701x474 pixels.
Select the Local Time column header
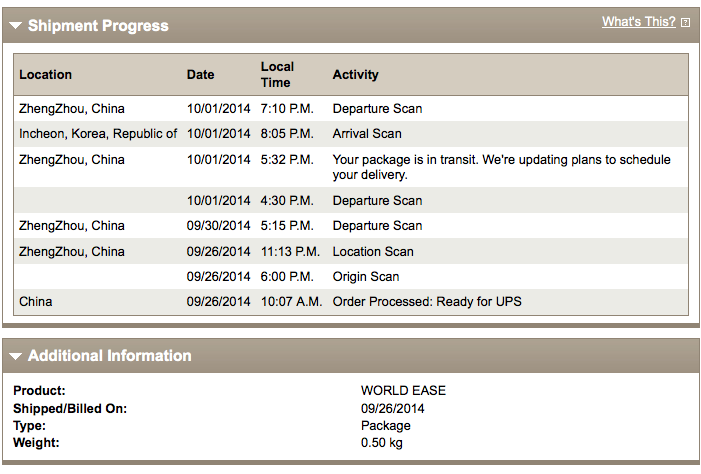coord(277,74)
